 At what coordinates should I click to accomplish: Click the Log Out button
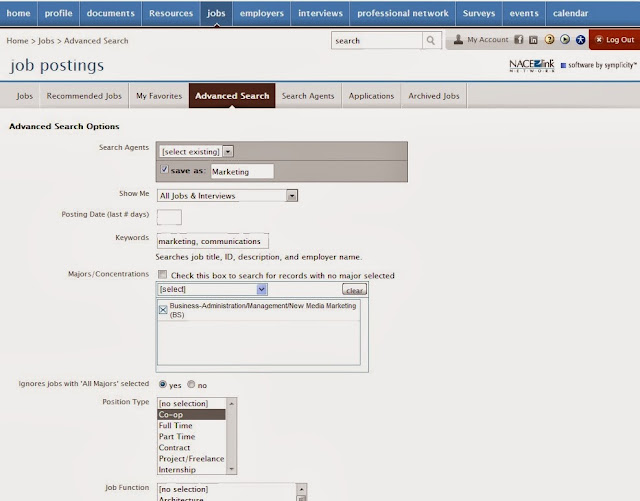[615, 40]
